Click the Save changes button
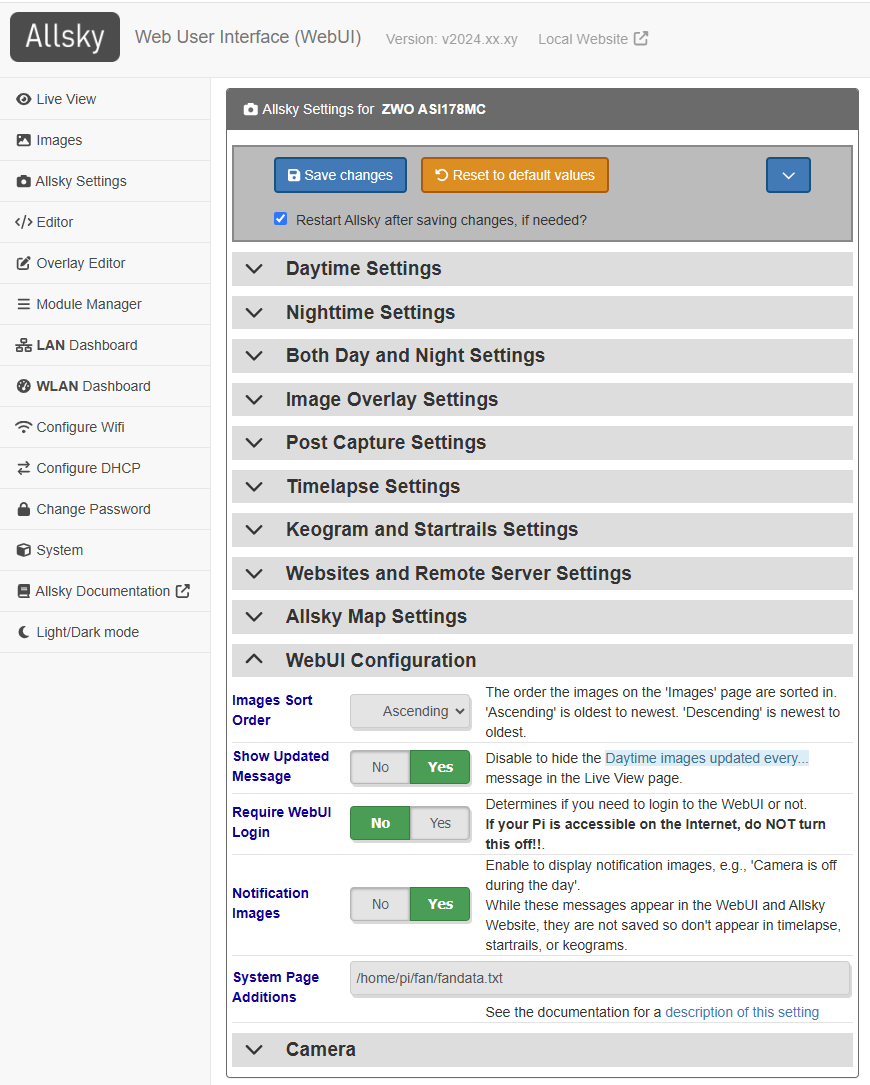The width and height of the screenshot is (870, 1085). (x=340, y=174)
